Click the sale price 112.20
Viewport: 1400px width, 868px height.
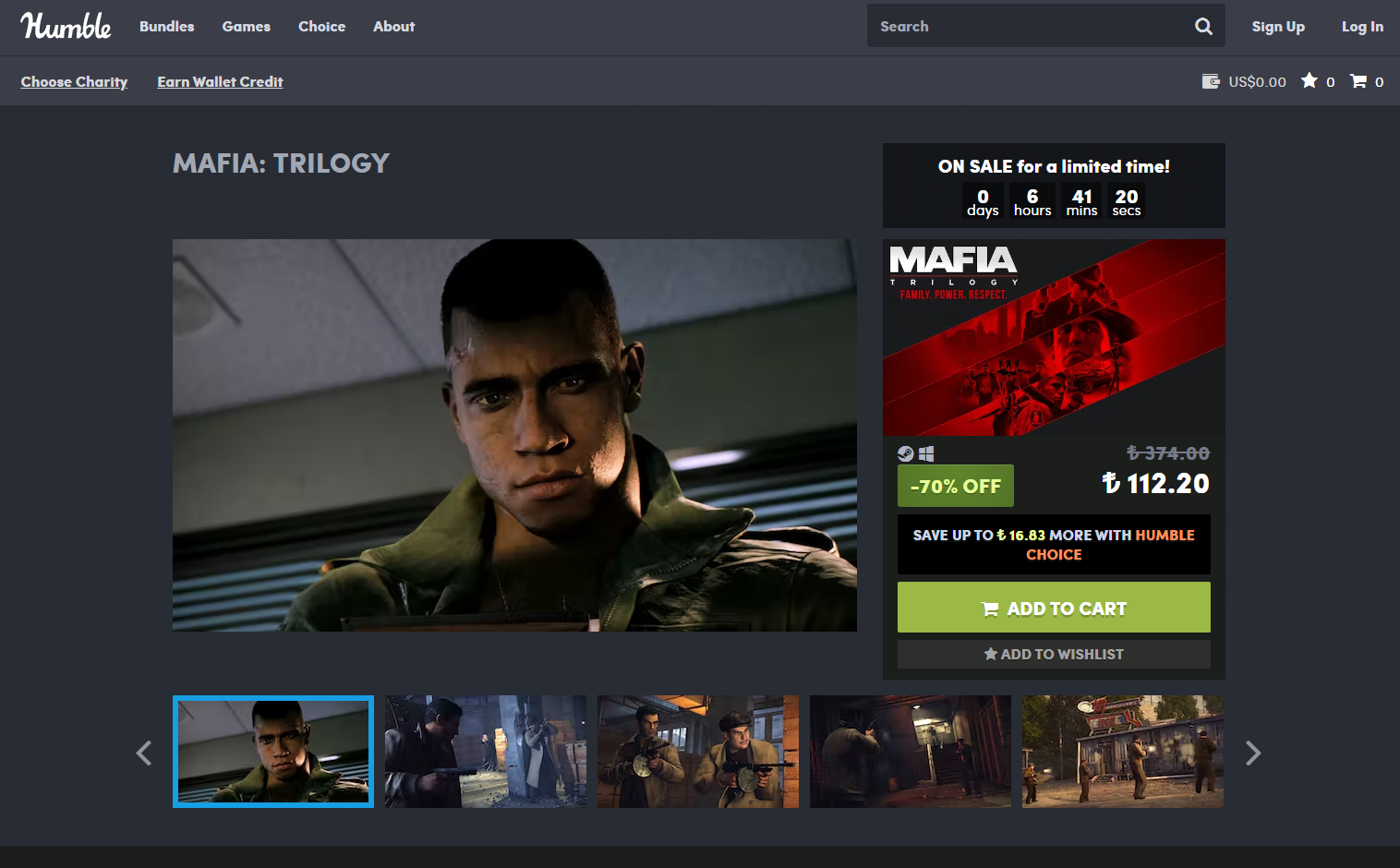coord(1155,483)
